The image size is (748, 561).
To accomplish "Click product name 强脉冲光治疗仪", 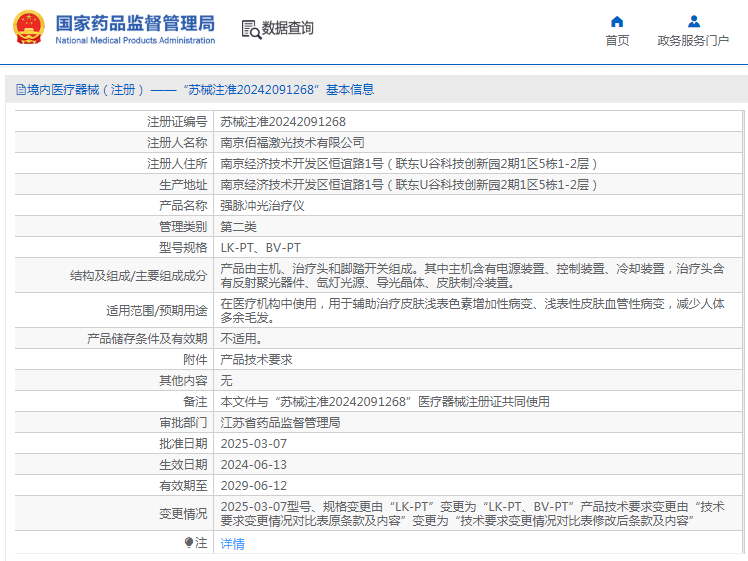I will [262, 206].
